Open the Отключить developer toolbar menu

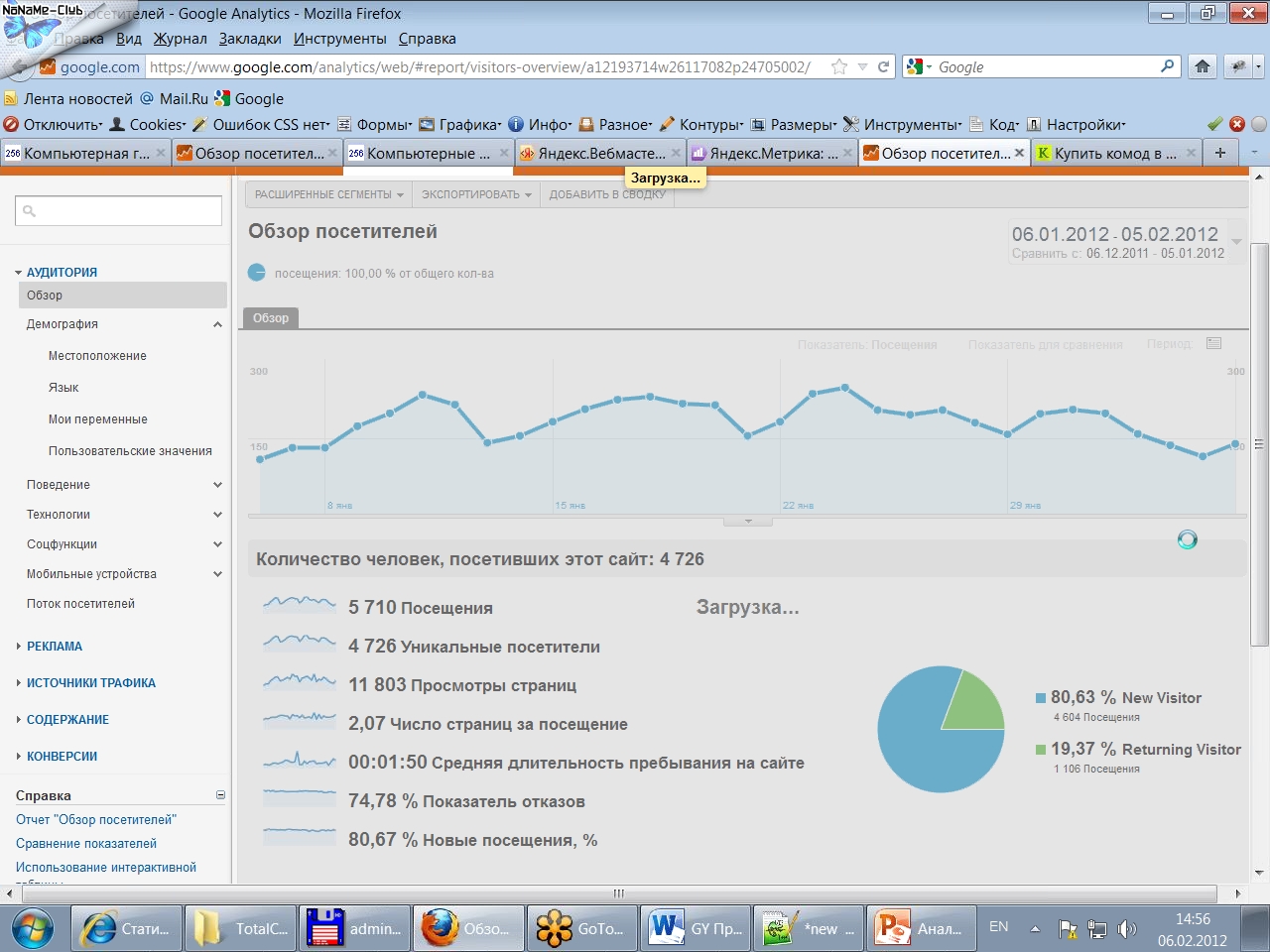tap(54, 124)
